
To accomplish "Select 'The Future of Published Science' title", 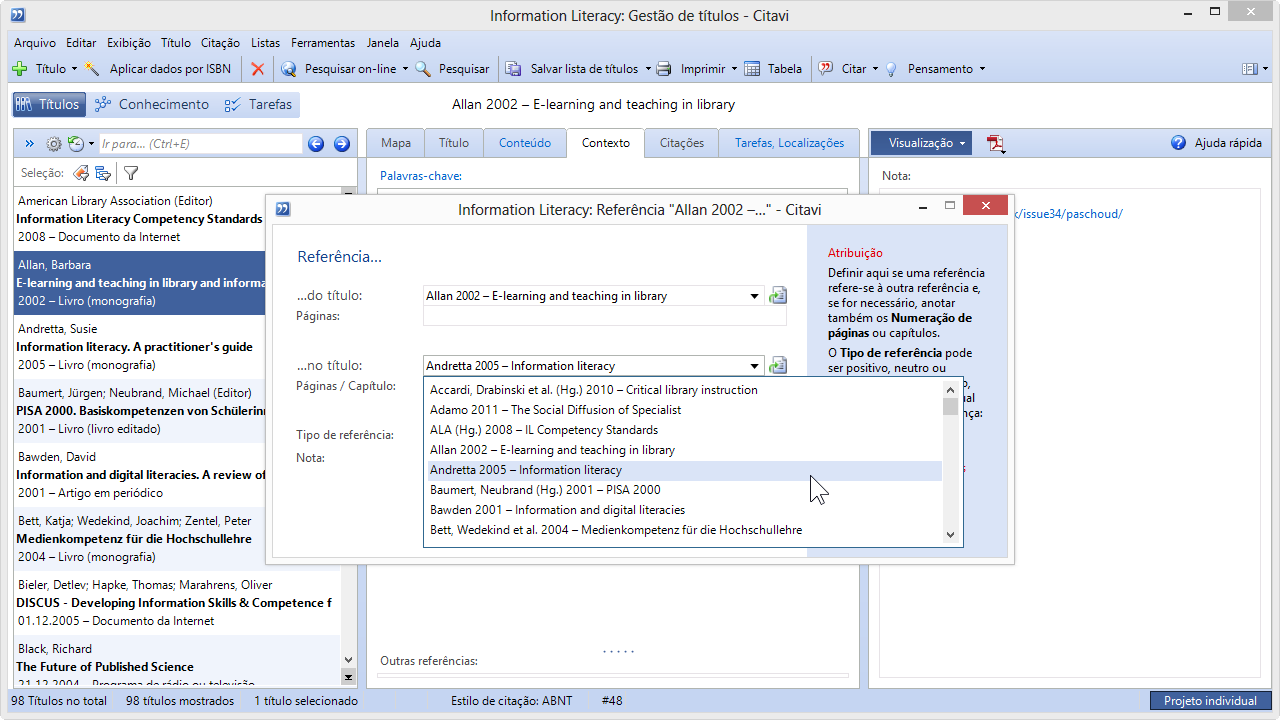I will click(177, 660).
